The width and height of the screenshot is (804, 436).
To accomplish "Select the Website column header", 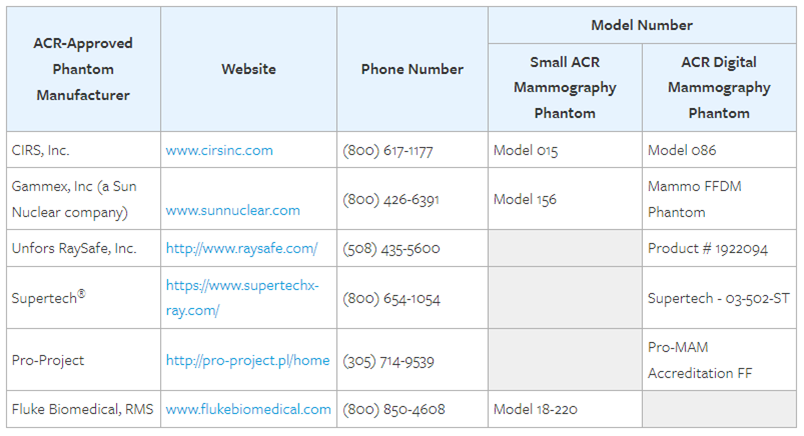I will tap(248, 69).
